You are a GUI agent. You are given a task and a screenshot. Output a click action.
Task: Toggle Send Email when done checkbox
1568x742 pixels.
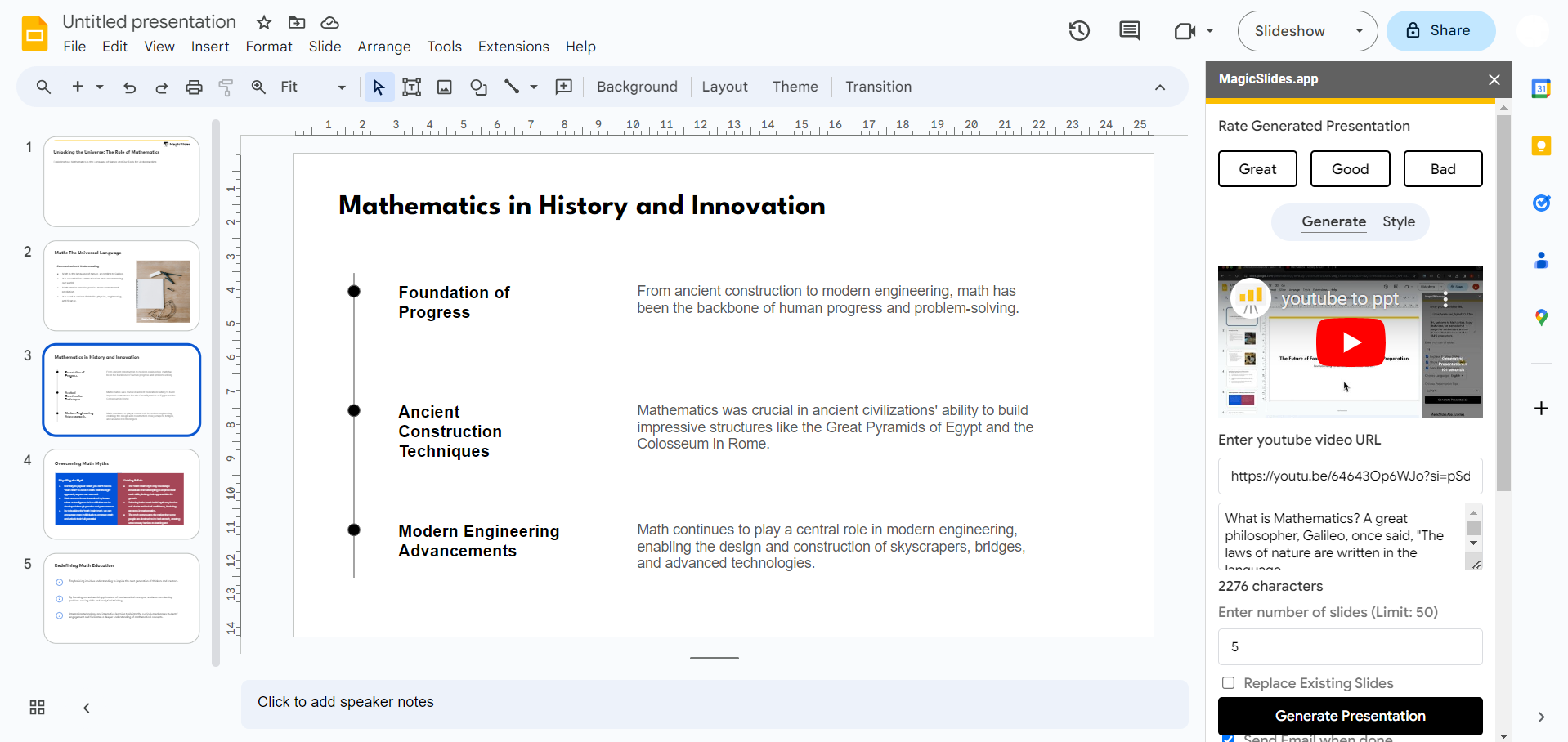pyautogui.click(x=1228, y=738)
